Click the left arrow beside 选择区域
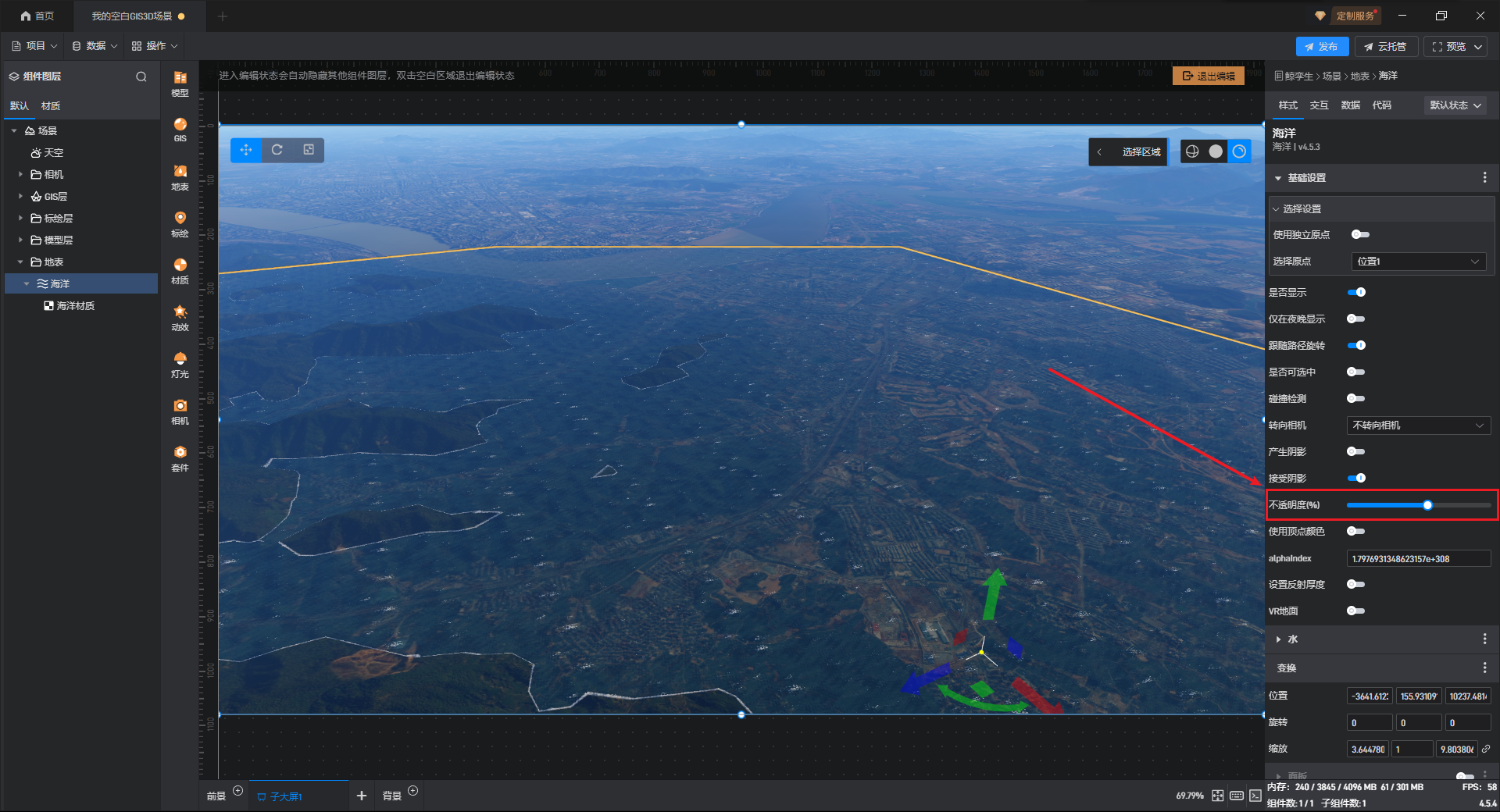Viewport: 1500px width, 812px height. coord(1099,151)
